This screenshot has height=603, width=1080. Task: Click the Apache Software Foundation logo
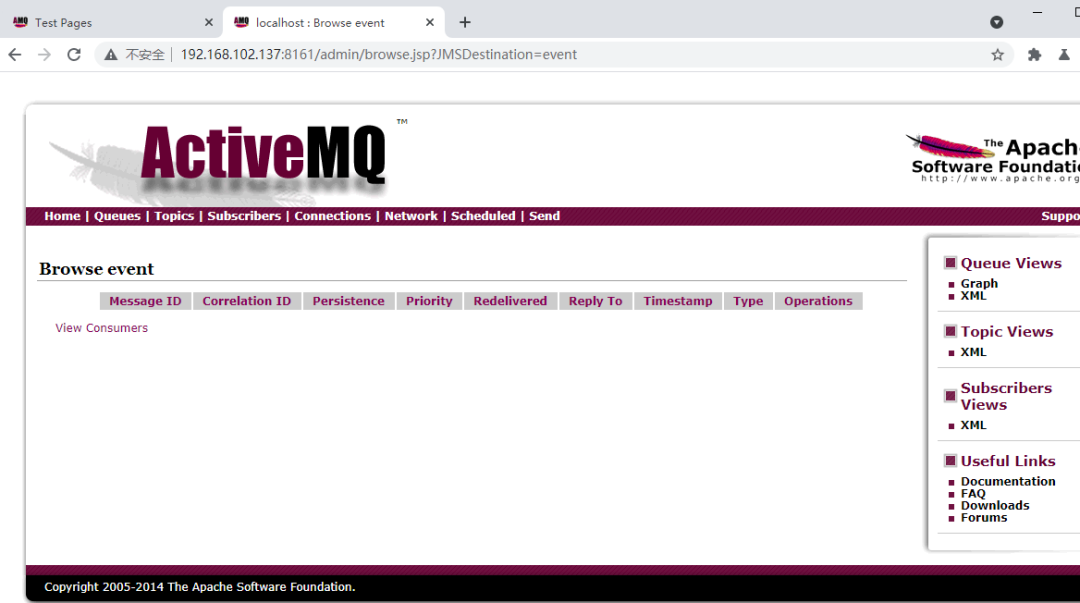tap(992, 159)
